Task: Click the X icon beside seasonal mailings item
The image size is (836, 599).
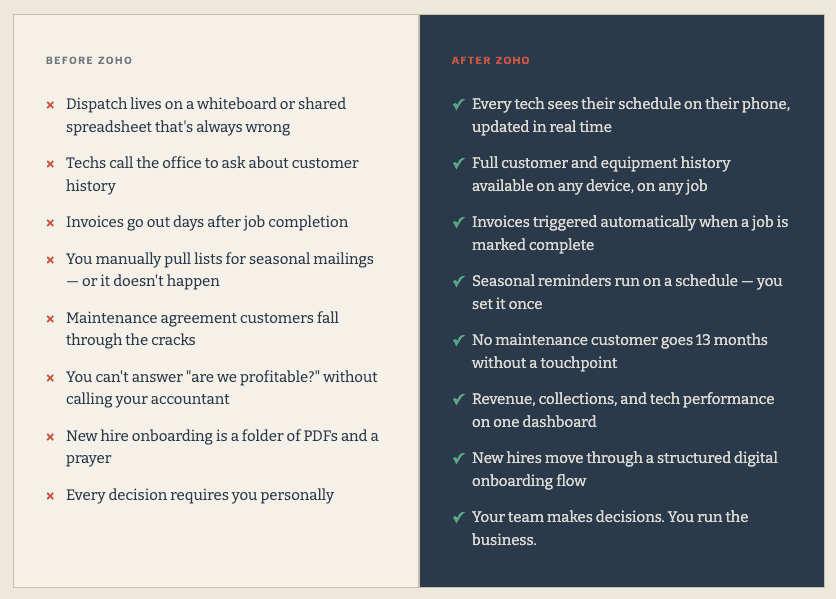Action: pos(50,260)
